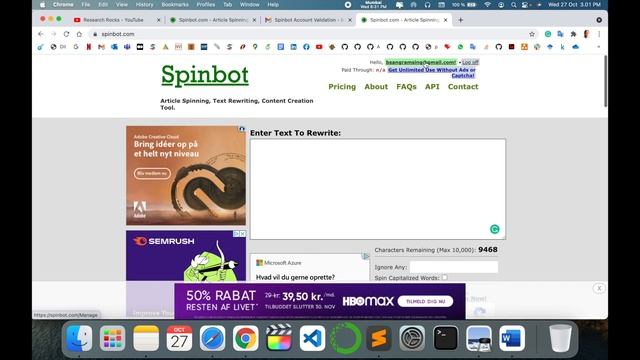Open the Chrome three-dot menu
Screen dimensions: 640x360
pos(599,34)
